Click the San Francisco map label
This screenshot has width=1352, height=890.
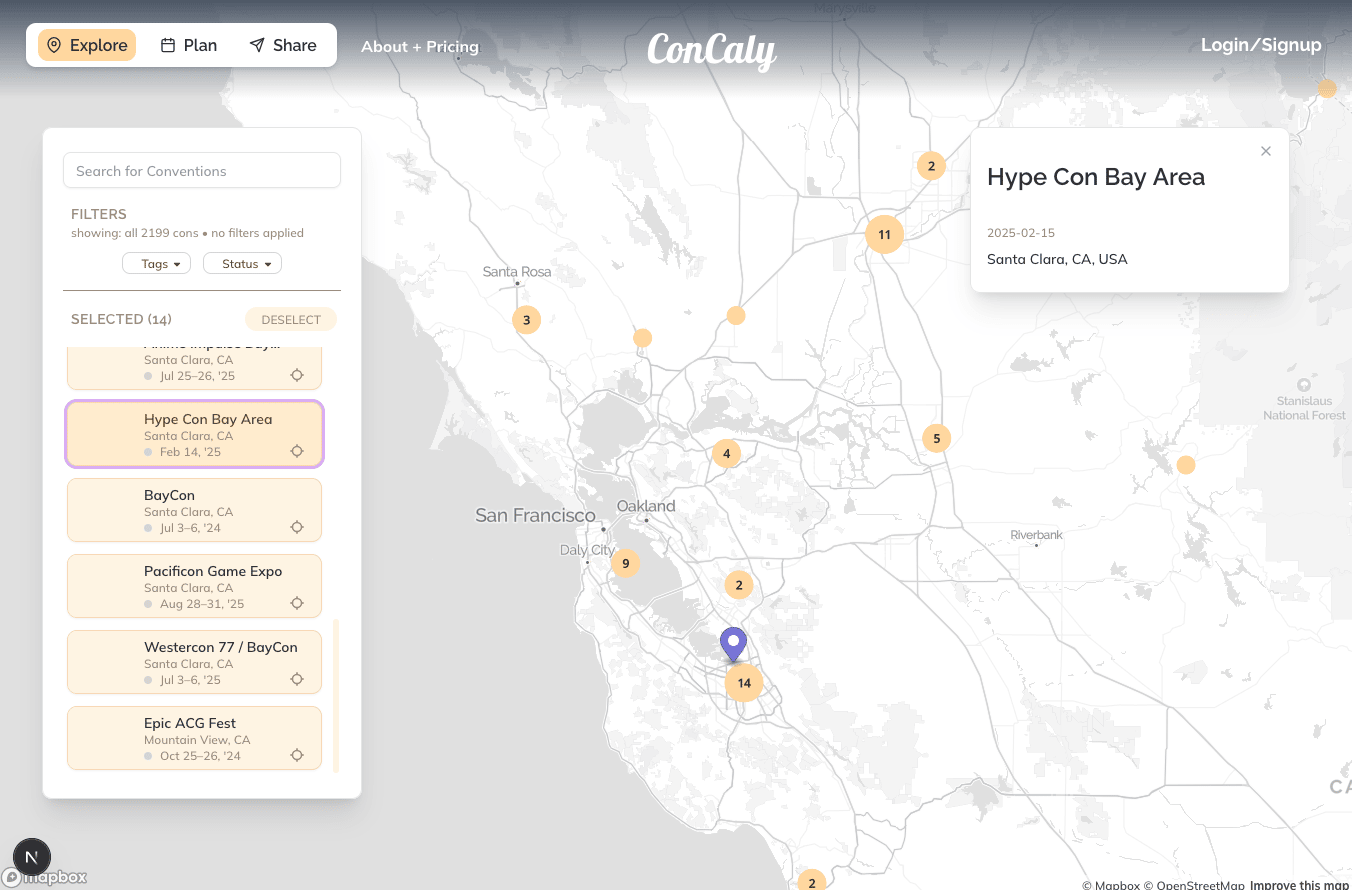click(x=535, y=516)
